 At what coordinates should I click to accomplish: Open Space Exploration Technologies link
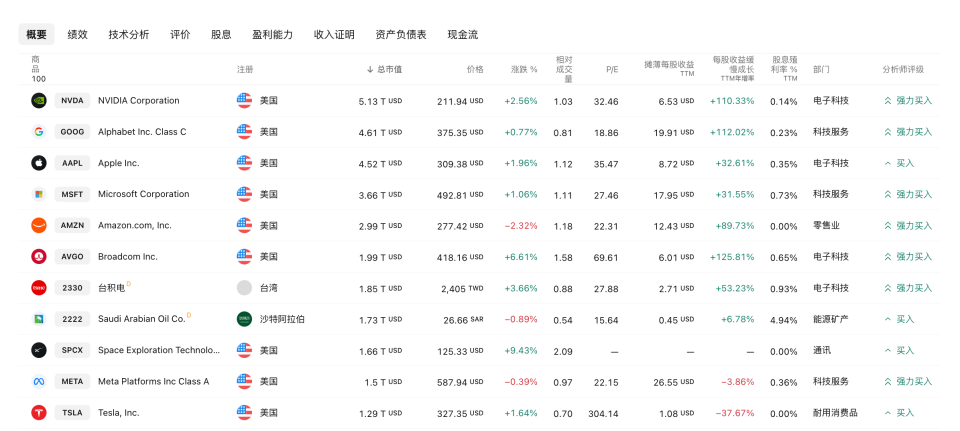[x=159, y=350]
